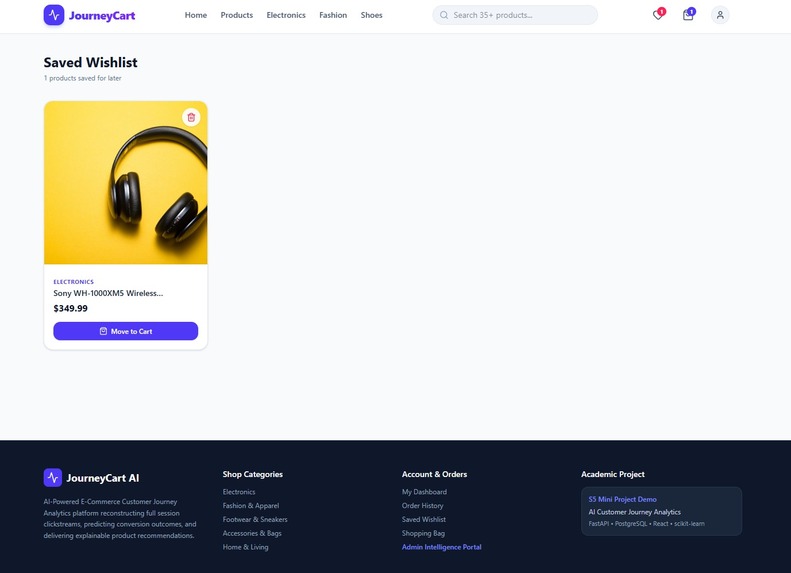Open footer Fashion & Apparel link
The width and height of the screenshot is (791, 573).
[x=251, y=505]
